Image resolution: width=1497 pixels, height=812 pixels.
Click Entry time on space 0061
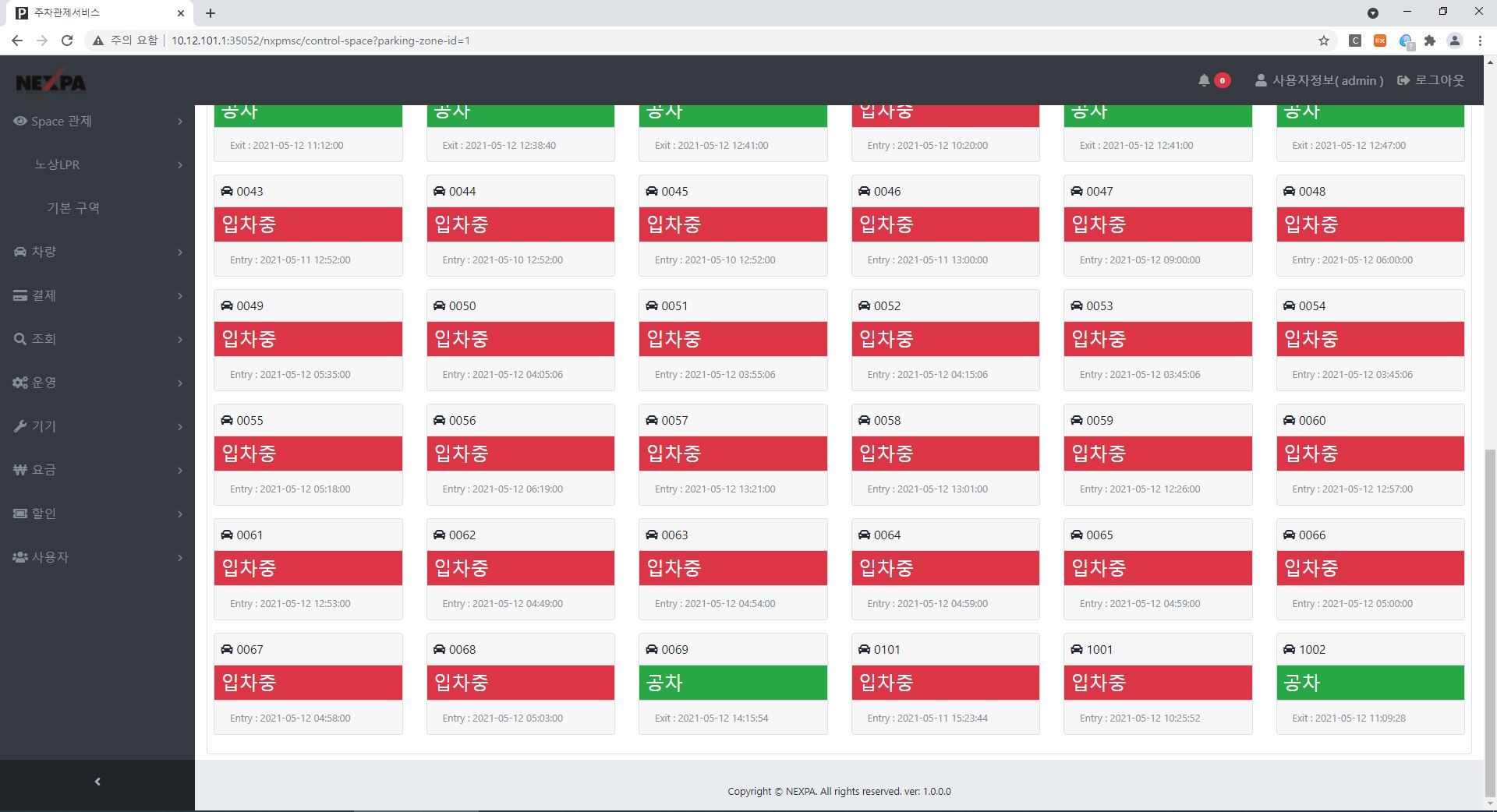pyautogui.click(x=290, y=604)
